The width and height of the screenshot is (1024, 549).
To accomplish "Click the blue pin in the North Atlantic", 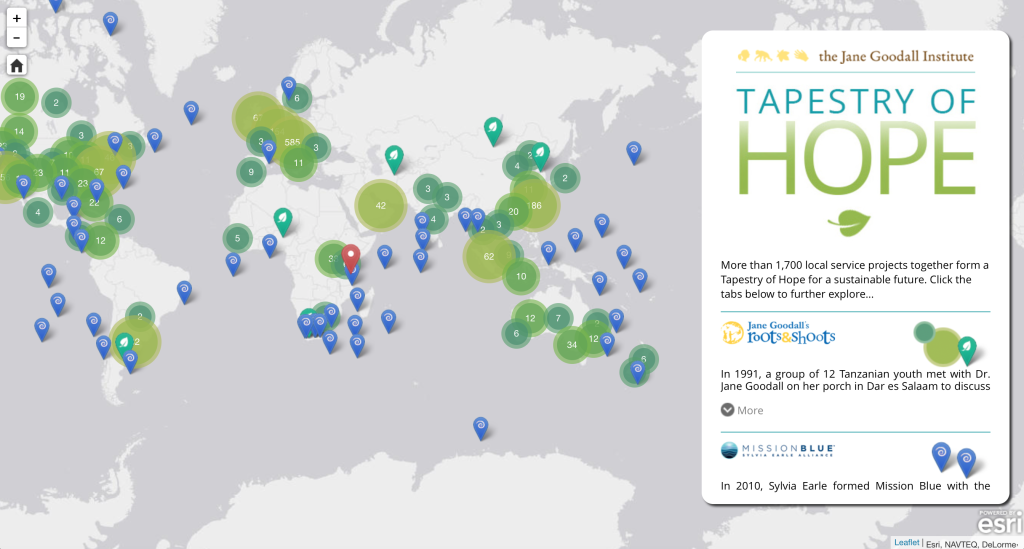I will tap(191, 112).
